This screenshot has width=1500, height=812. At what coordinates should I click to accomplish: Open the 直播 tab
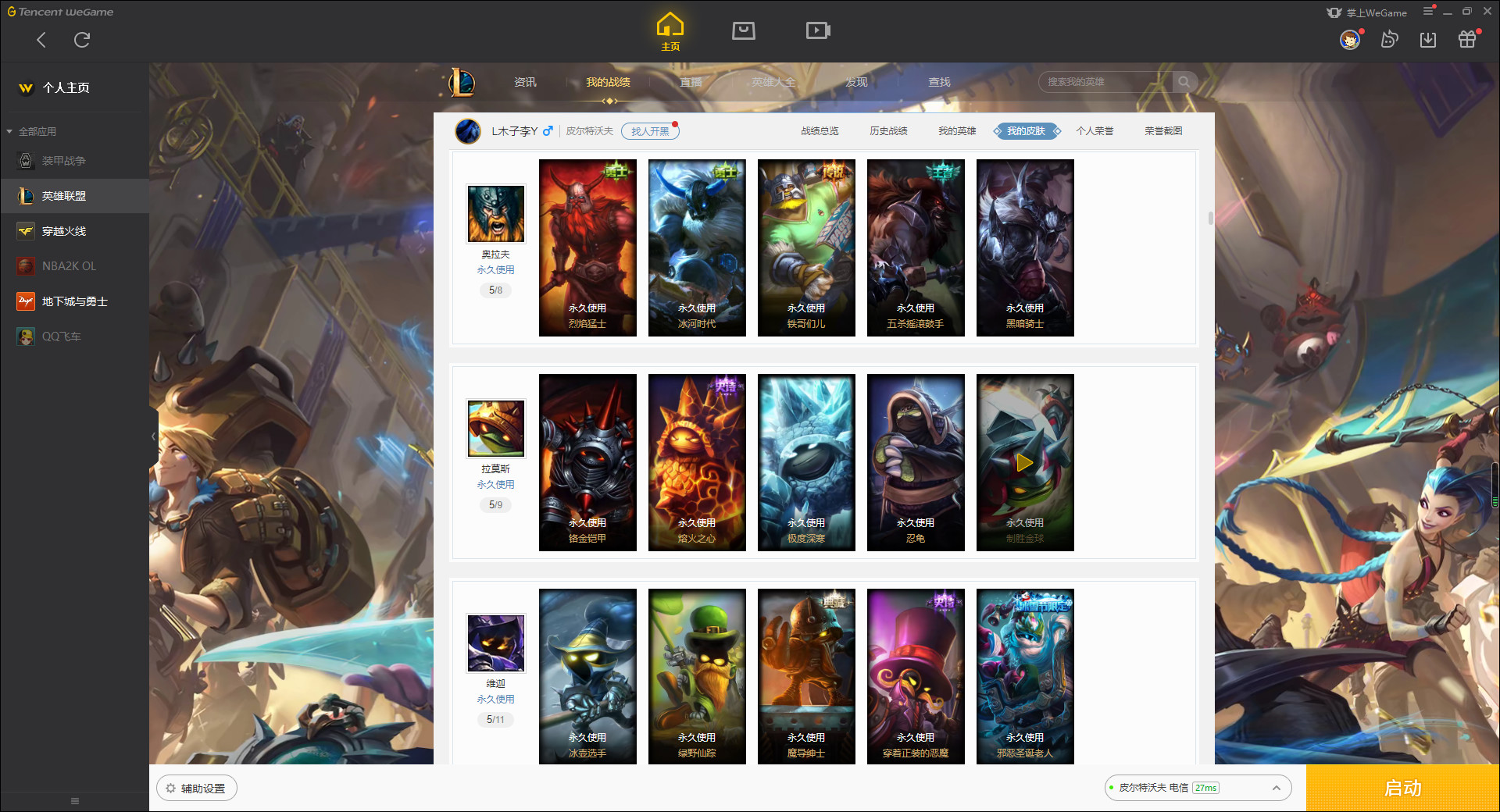click(691, 82)
